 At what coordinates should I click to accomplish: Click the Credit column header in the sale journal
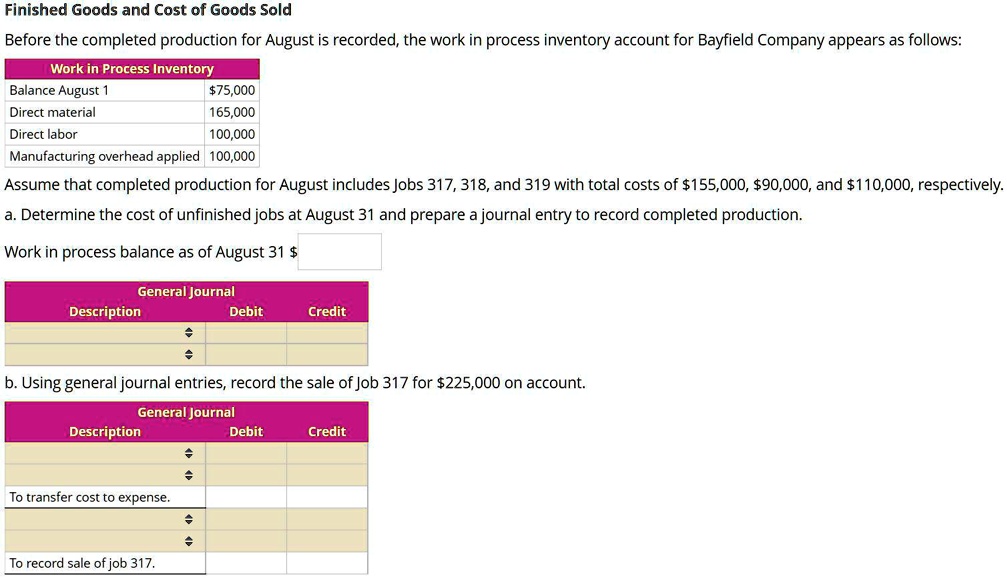pos(326,431)
